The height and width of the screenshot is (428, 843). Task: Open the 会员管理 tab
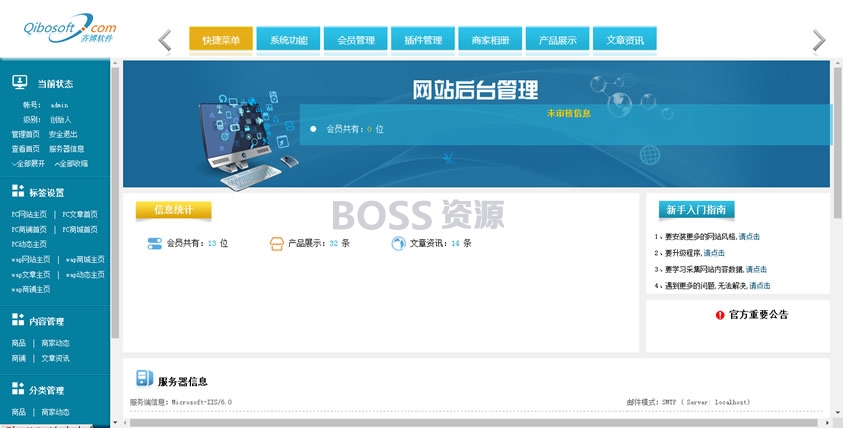(x=355, y=39)
